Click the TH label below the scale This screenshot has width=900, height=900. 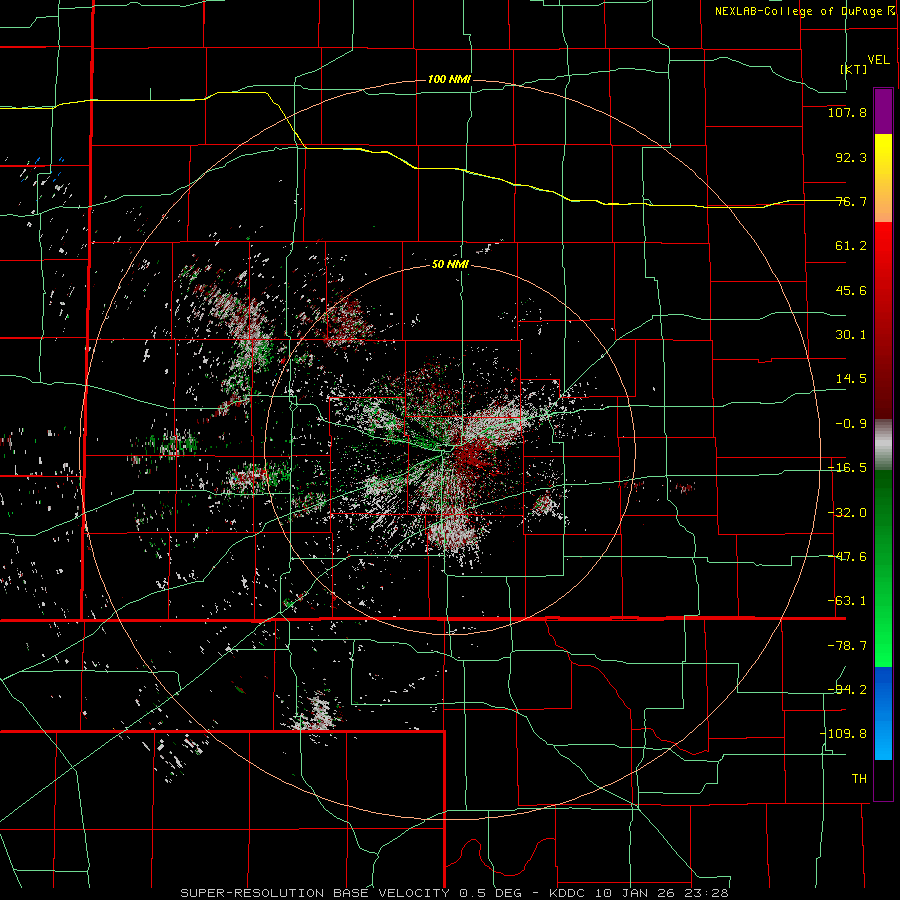(x=859, y=779)
